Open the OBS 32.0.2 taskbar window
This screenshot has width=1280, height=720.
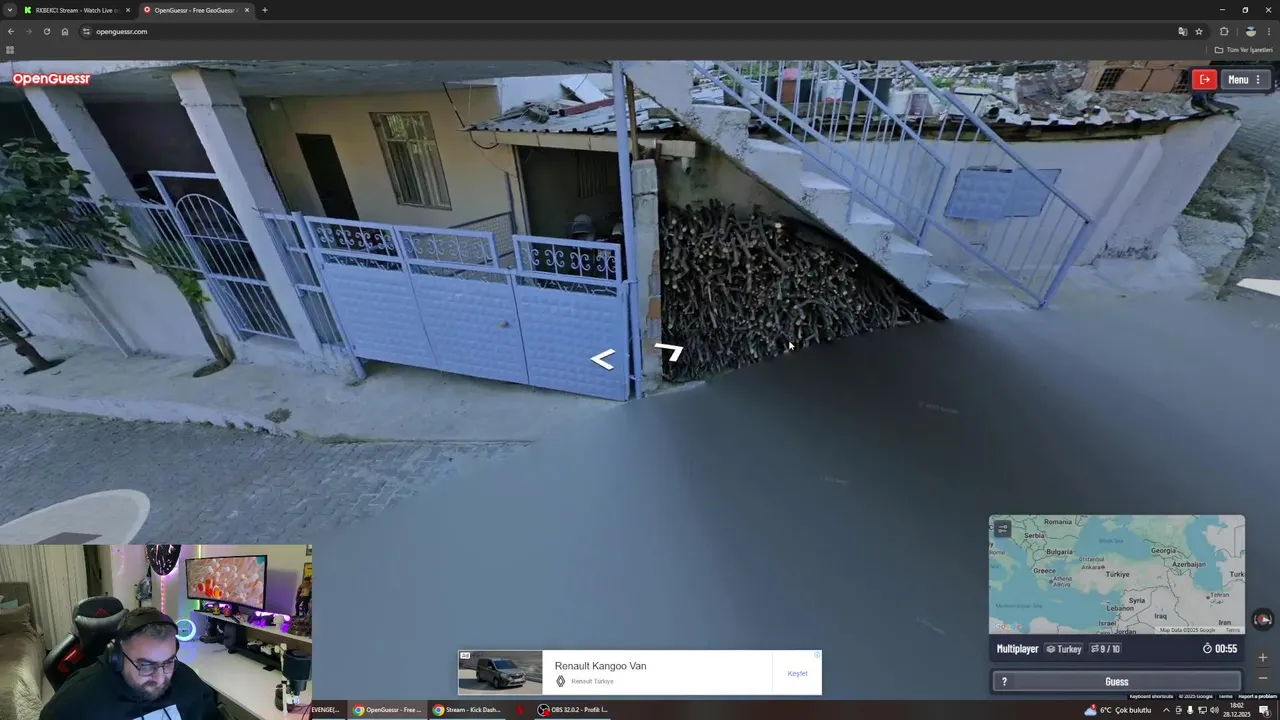tap(572, 710)
